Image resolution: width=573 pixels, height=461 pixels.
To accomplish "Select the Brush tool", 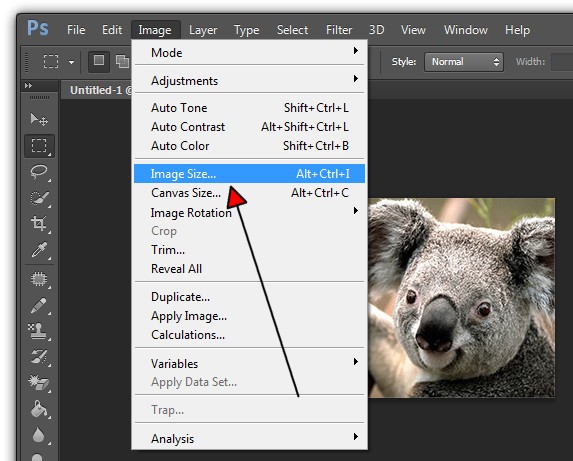I will click(39, 305).
